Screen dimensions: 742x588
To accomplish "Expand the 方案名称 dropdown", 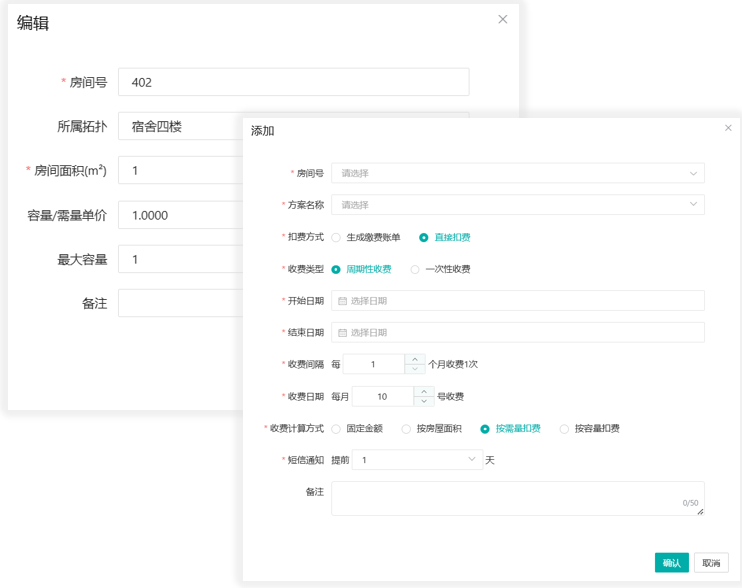I will (517, 205).
